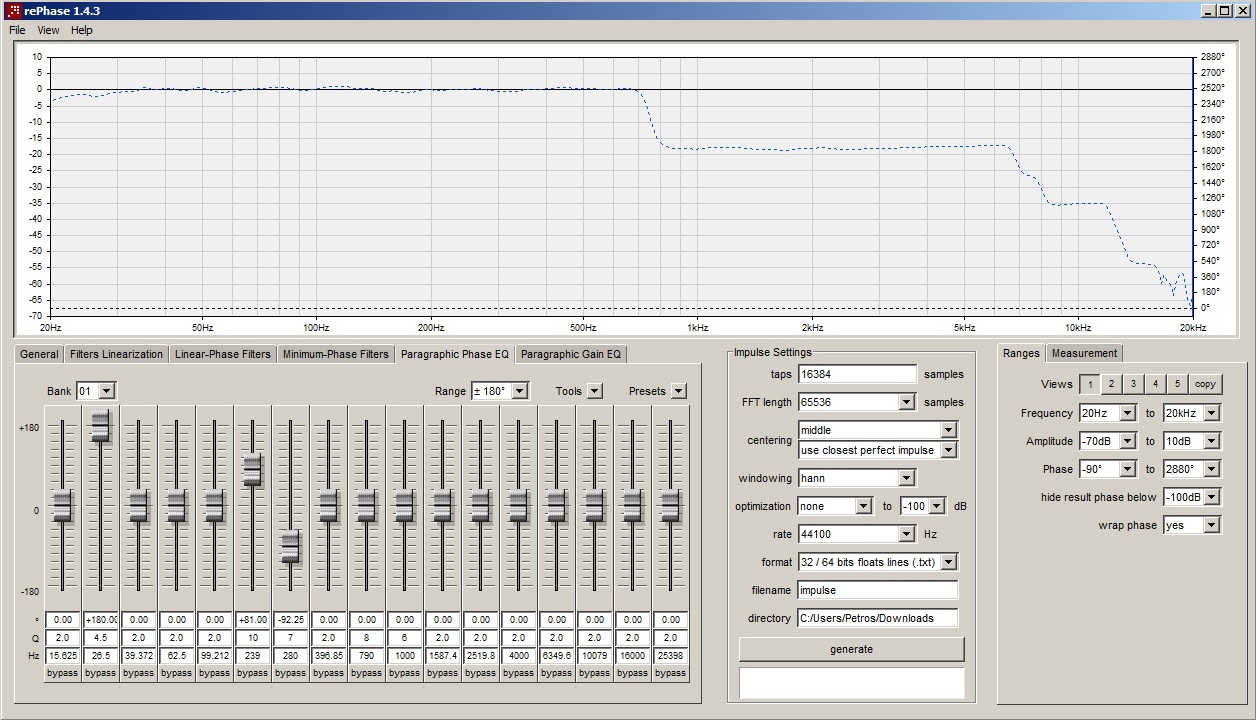Toggle bypass for the 239 Hz band
Image resolution: width=1256 pixels, height=720 pixels.
click(253, 673)
